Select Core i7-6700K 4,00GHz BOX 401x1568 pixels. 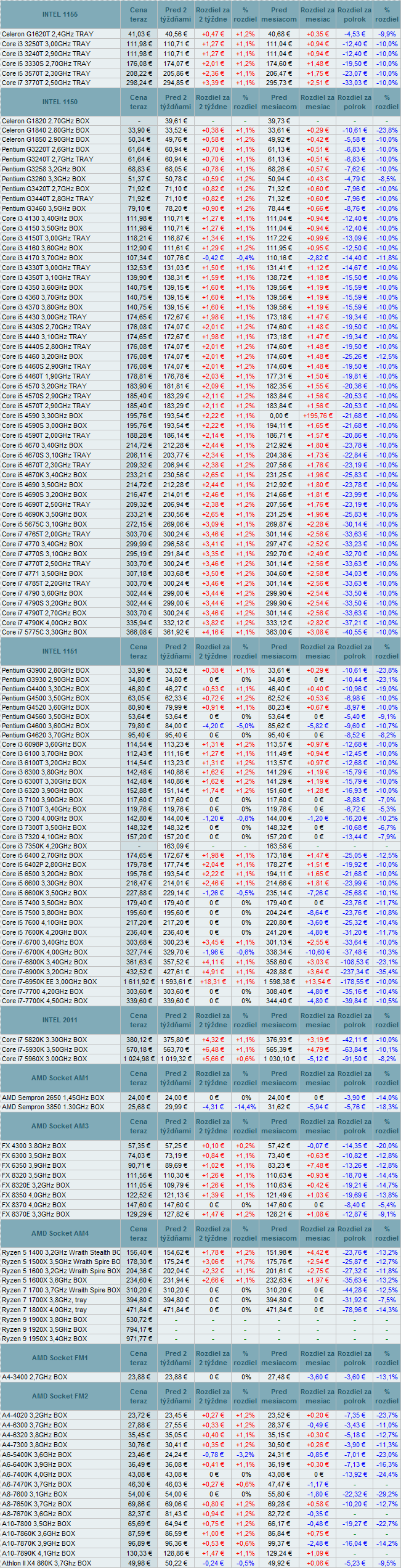[44, 952]
